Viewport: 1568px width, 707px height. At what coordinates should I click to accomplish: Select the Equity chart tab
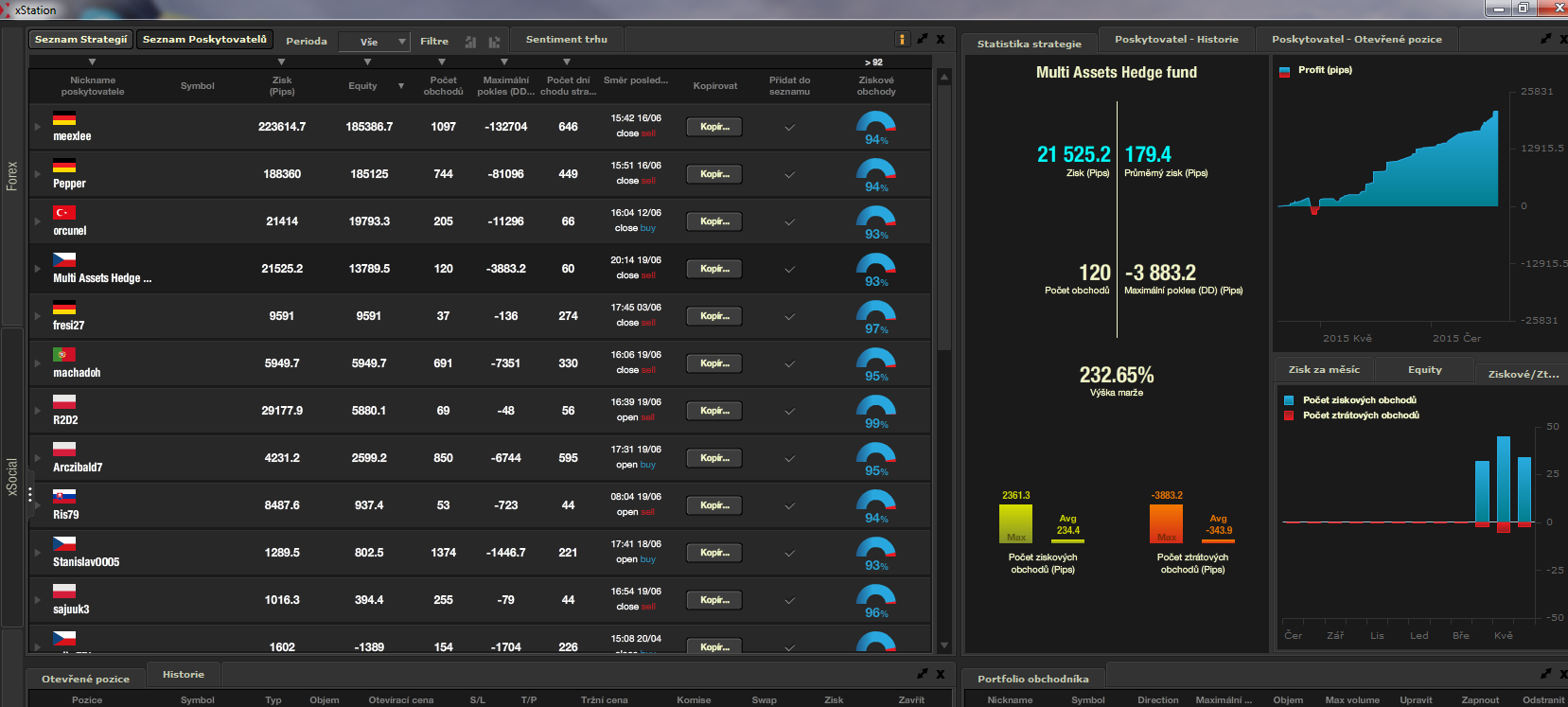pyautogui.click(x=1424, y=370)
